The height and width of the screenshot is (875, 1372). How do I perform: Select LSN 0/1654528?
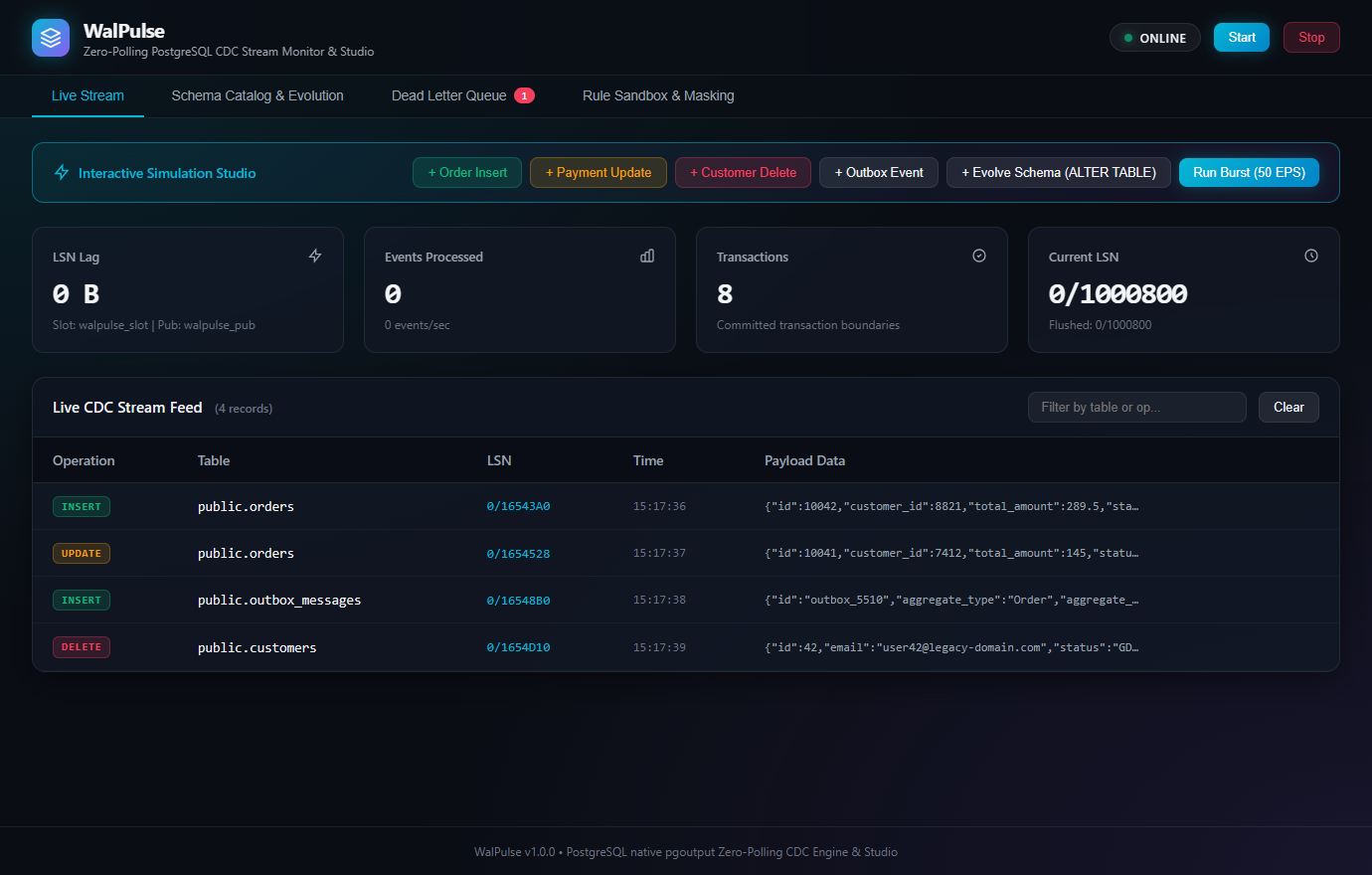[x=518, y=553]
